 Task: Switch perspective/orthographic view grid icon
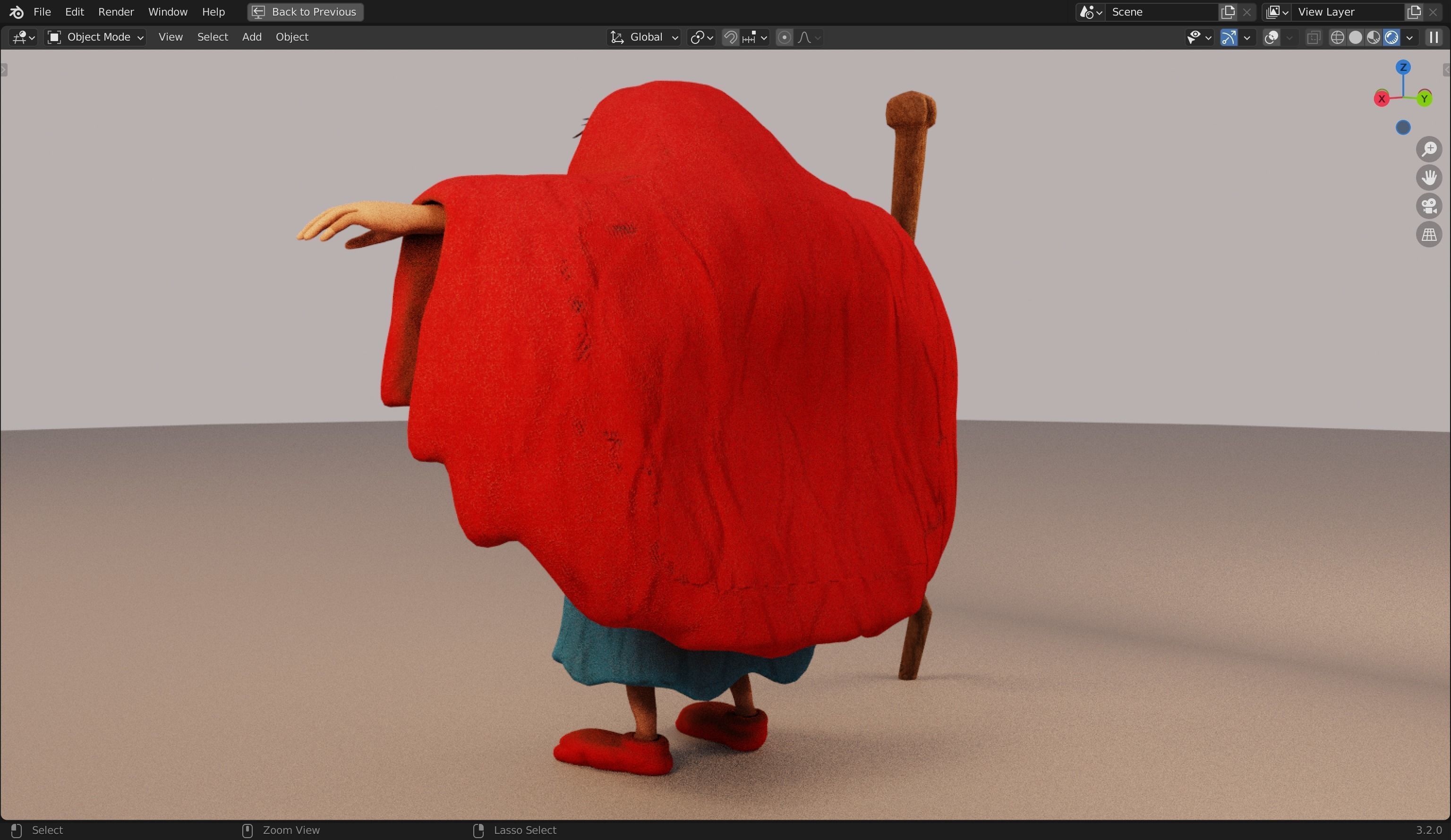1429,234
